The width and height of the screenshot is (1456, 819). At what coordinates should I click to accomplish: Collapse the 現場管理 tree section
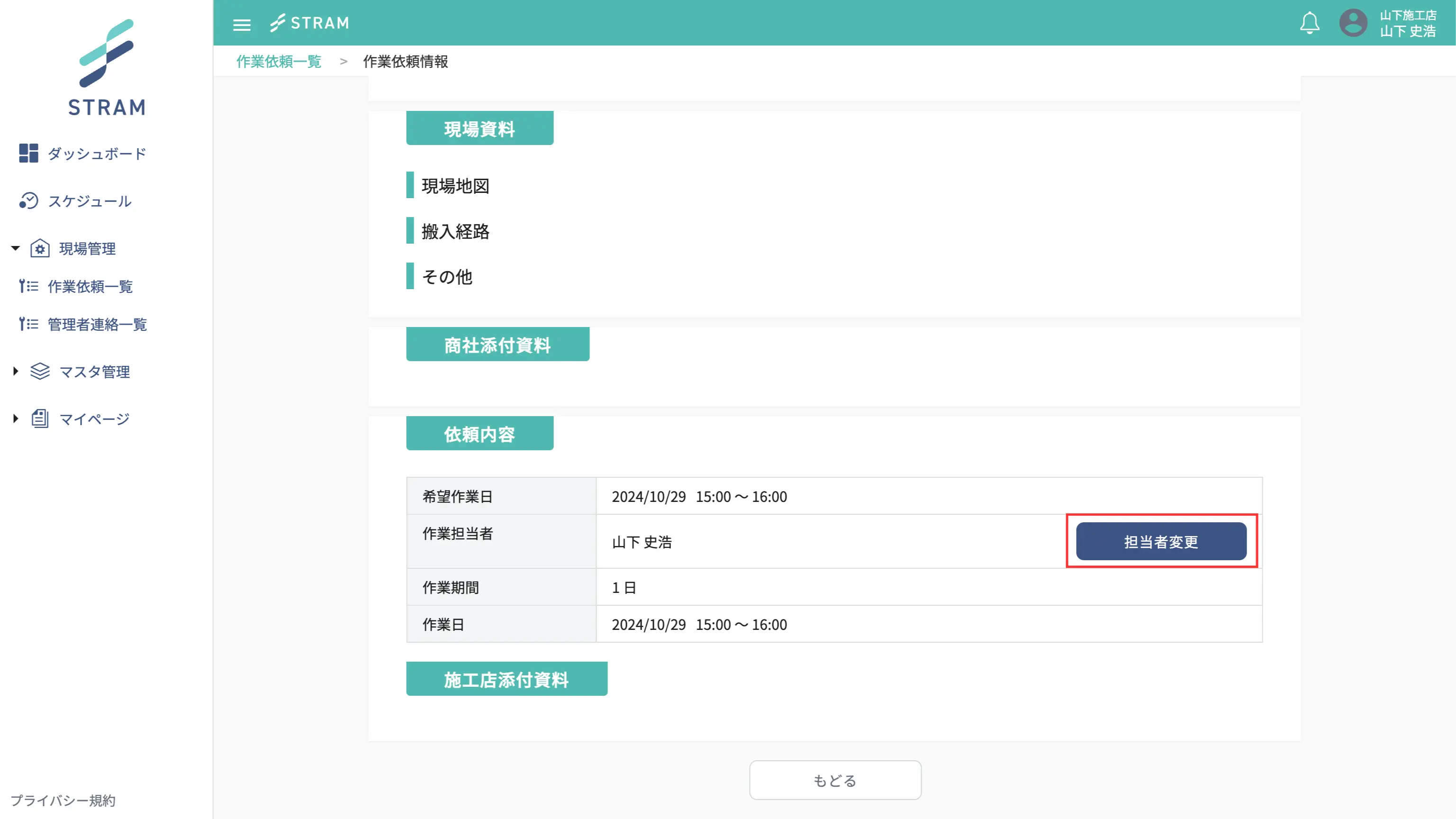click(15, 248)
